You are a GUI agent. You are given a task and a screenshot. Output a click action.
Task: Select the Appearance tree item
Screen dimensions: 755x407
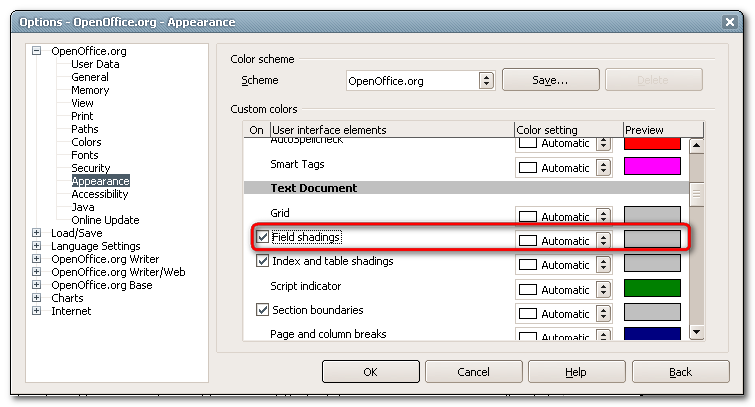pyautogui.click(x=101, y=181)
